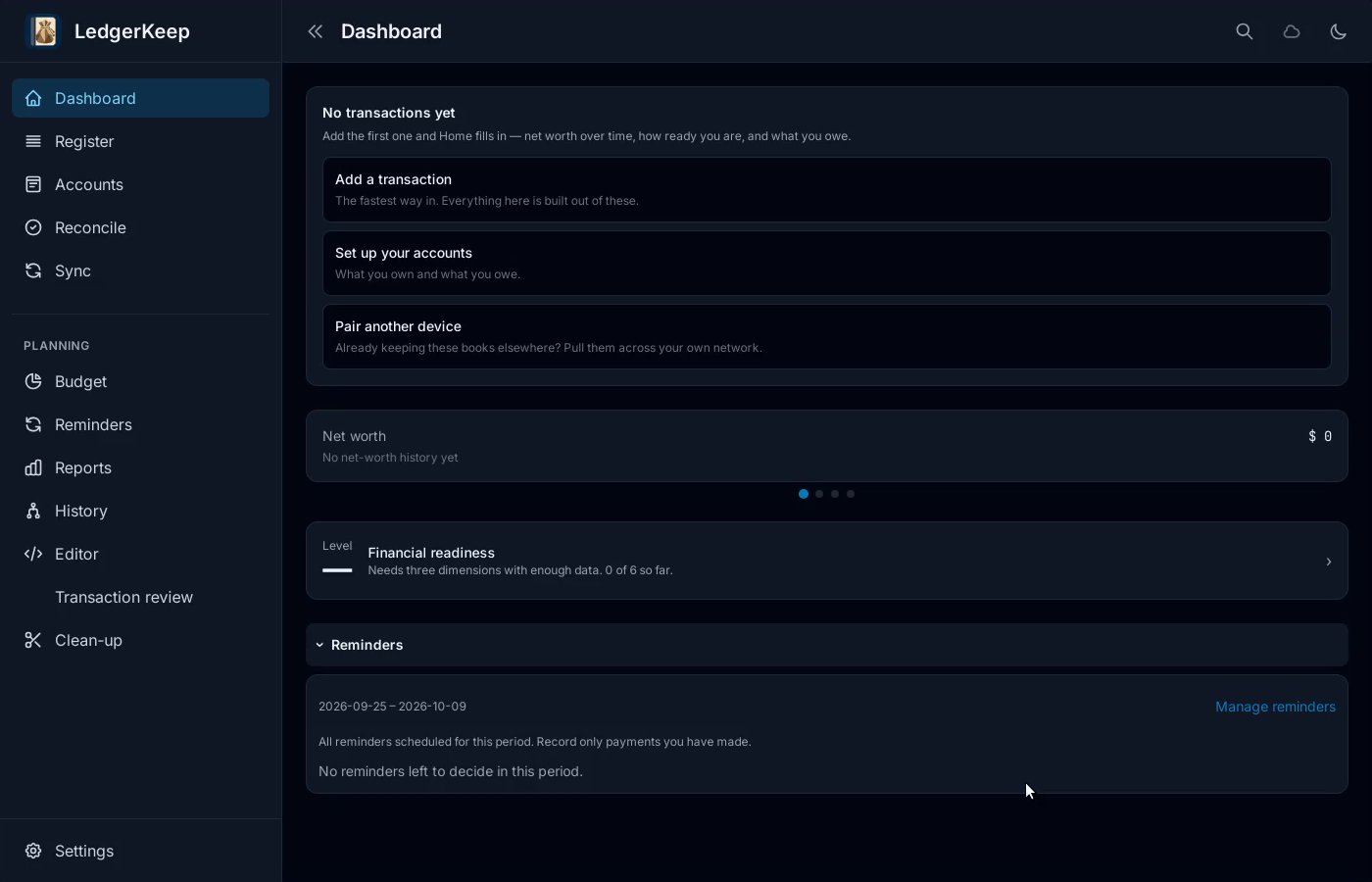This screenshot has width=1372, height=882.
Task: Click the PLANNING section label
Action: pos(57,346)
